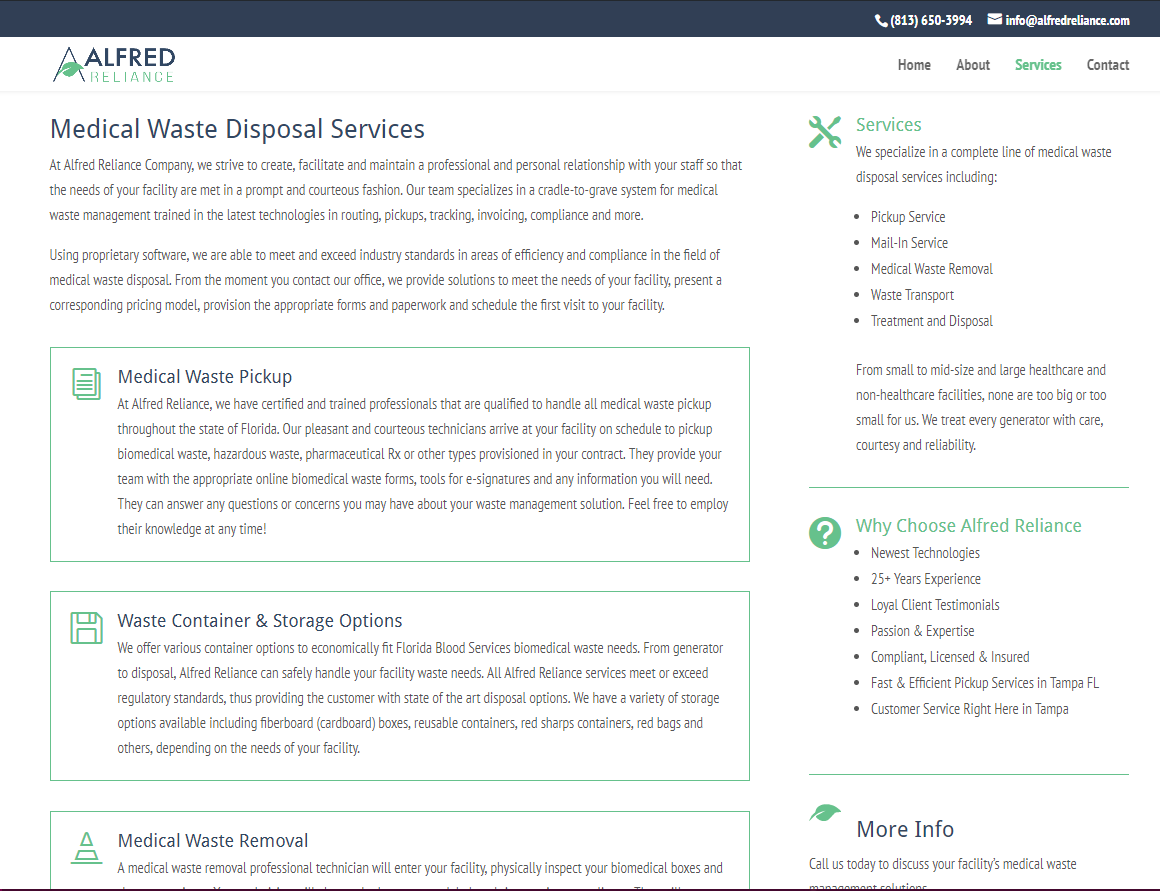Click the Why Choose Alfred Reliance heading
1160x891 pixels.
[x=968, y=525]
